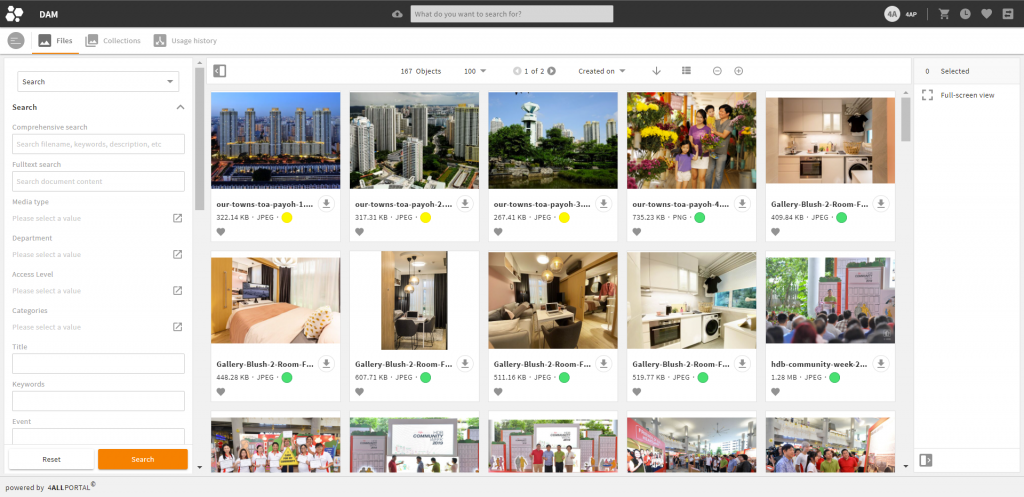Open the hamburger menu circle icon

coord(16,40)
